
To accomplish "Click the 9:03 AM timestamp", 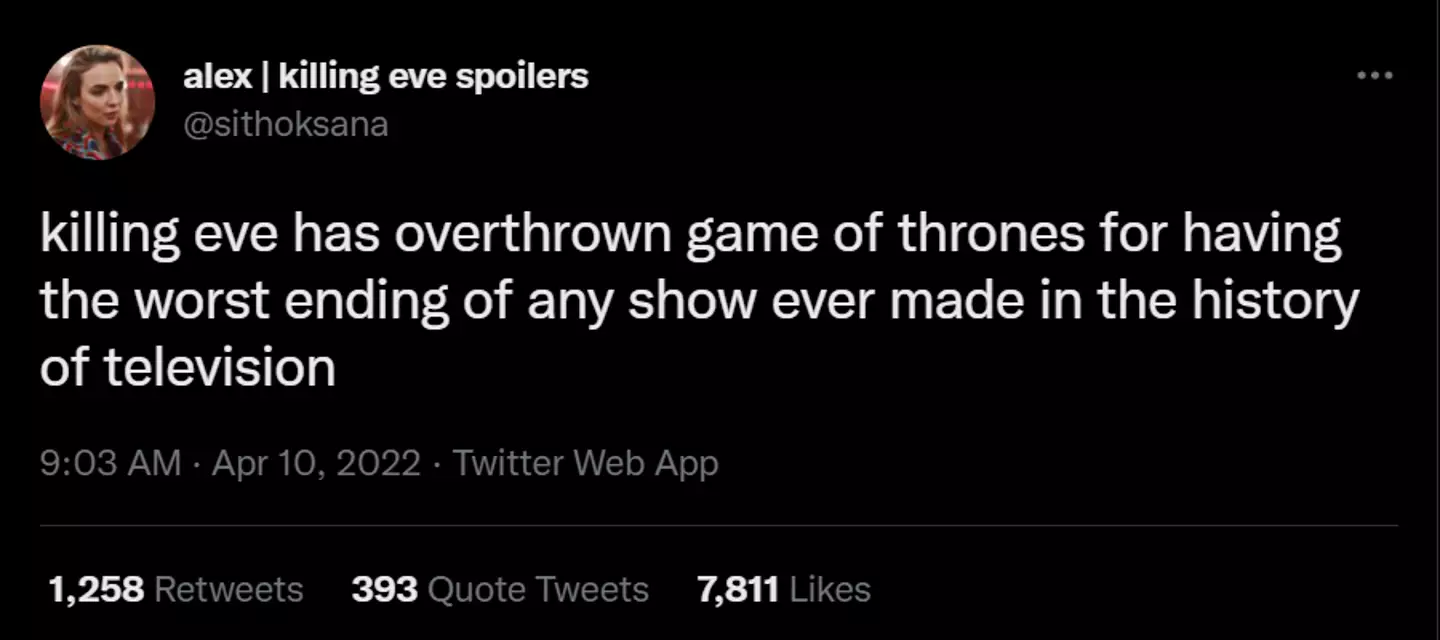I will coord(111,463).
